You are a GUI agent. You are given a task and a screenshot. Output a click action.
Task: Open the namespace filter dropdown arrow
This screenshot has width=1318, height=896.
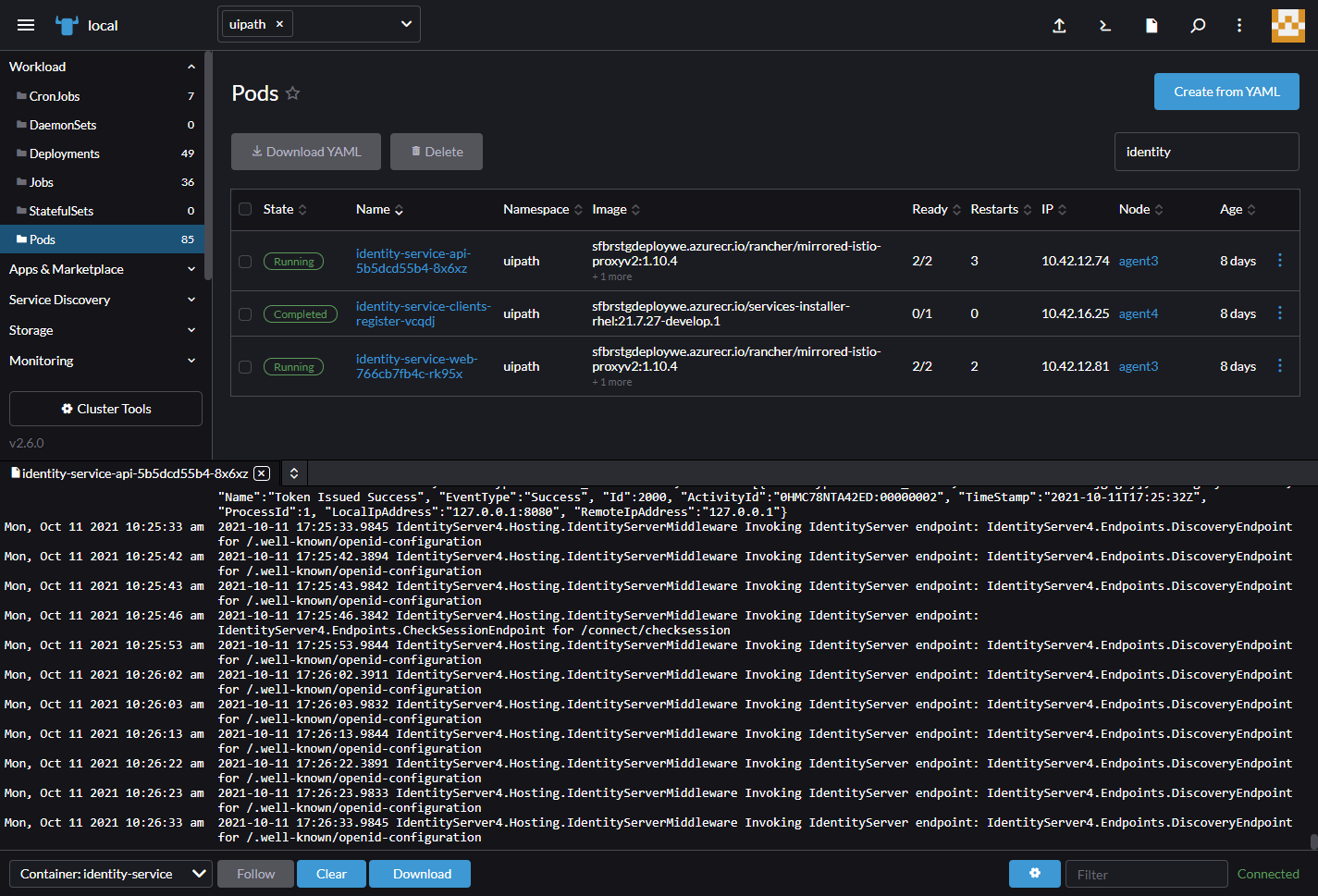point(406,24)
